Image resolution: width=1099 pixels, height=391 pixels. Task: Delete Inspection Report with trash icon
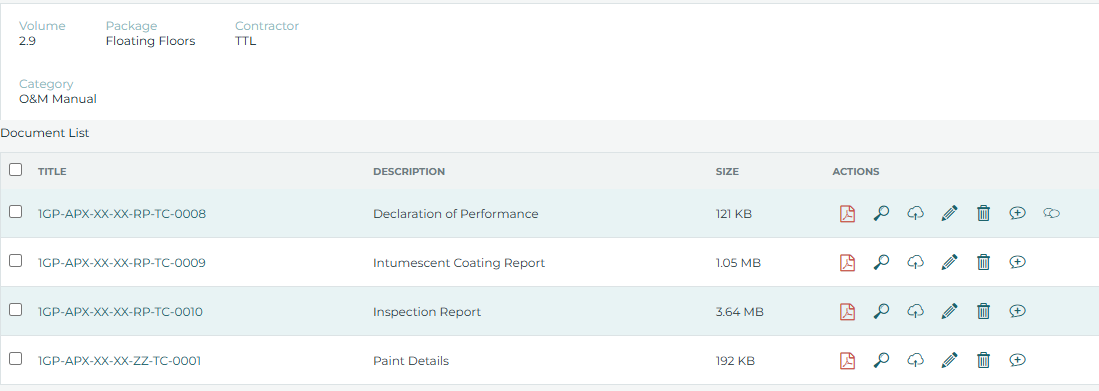point(983,311)
